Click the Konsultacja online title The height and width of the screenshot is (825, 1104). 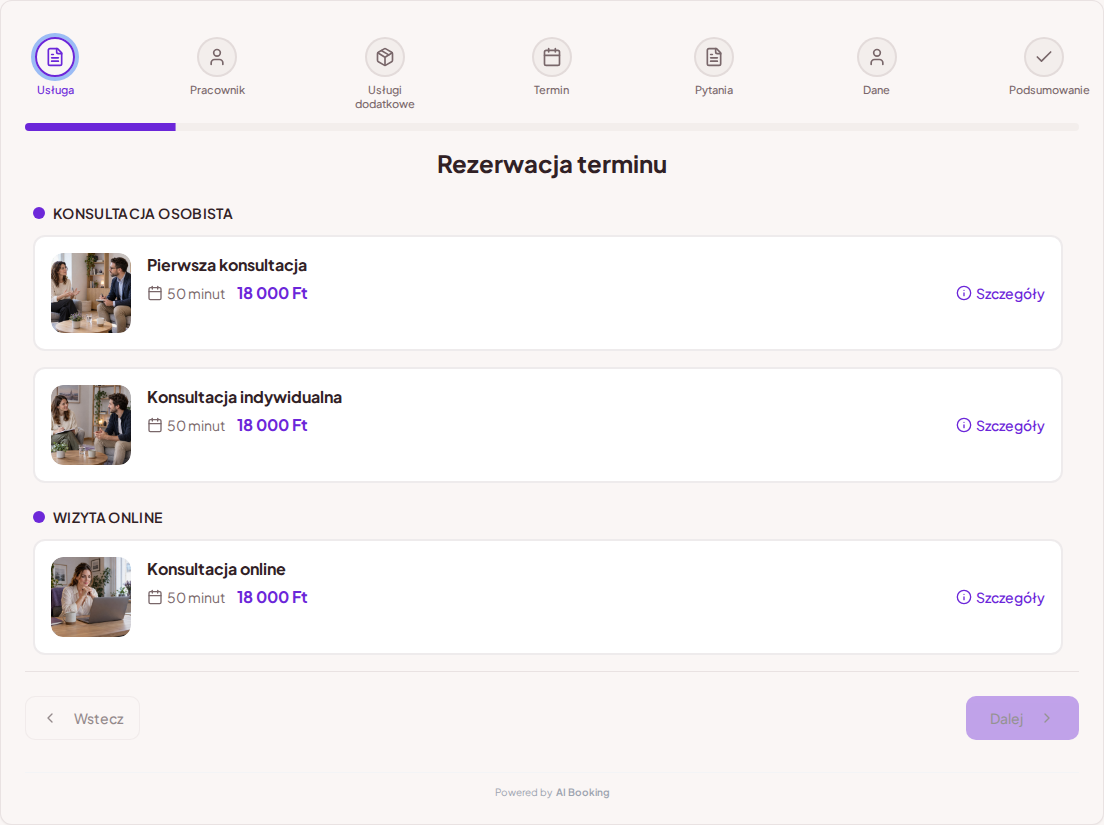pyautogui.click(x=216, y=569)
